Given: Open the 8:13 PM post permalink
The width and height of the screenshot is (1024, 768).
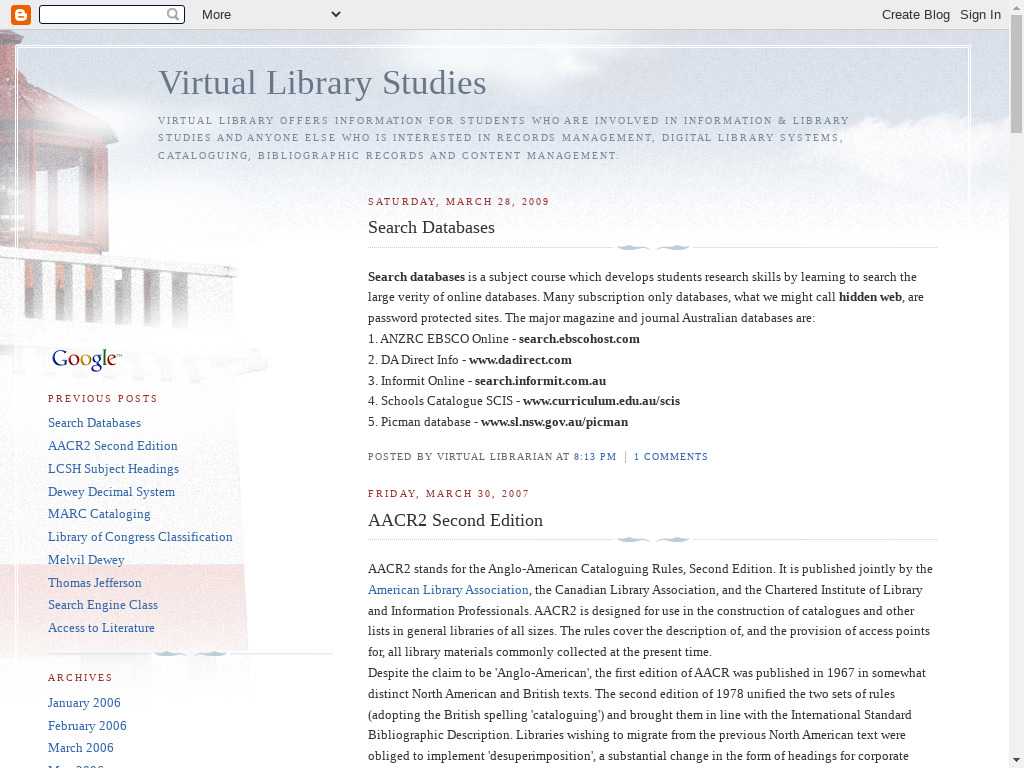Looking at the screenshot, I should tap(595, 457).
